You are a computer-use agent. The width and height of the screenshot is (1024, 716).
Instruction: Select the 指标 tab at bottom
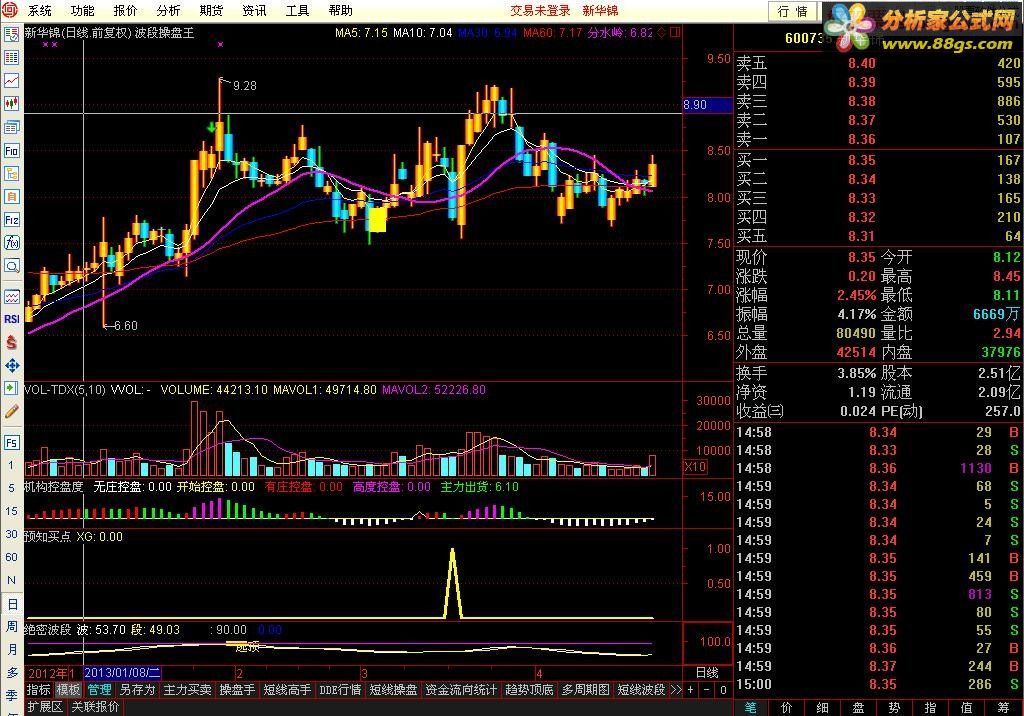click(39, 690)
